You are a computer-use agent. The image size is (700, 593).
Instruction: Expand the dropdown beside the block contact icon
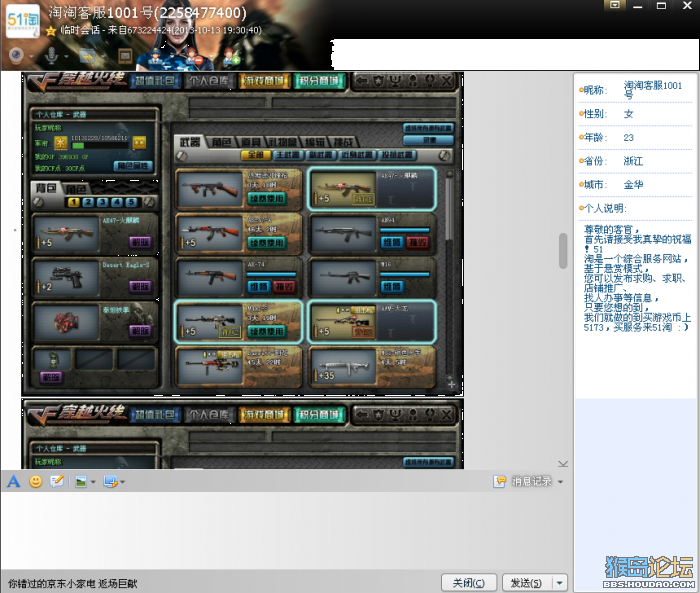(x=210, y=57)
